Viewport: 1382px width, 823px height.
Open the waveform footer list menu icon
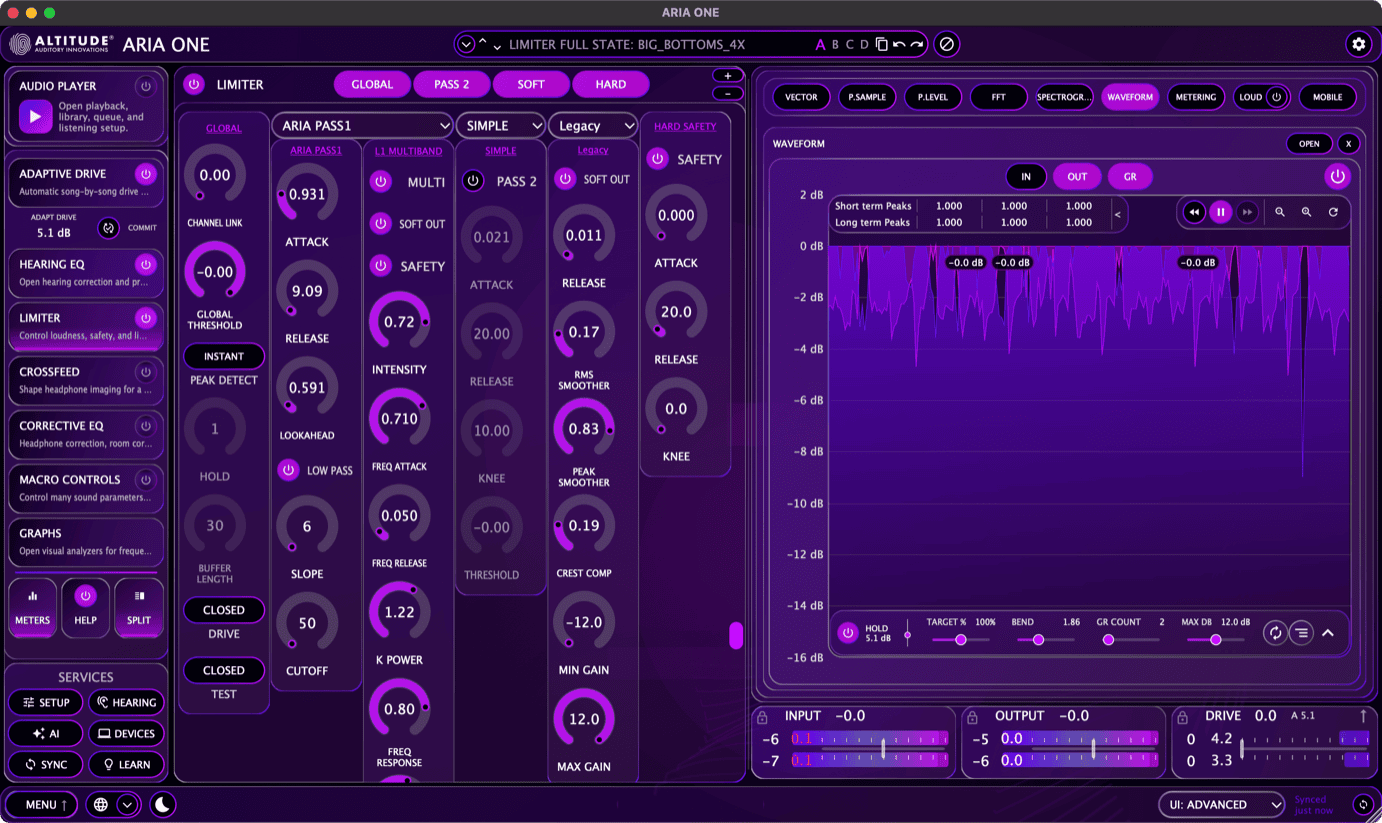pos(1300,633)
